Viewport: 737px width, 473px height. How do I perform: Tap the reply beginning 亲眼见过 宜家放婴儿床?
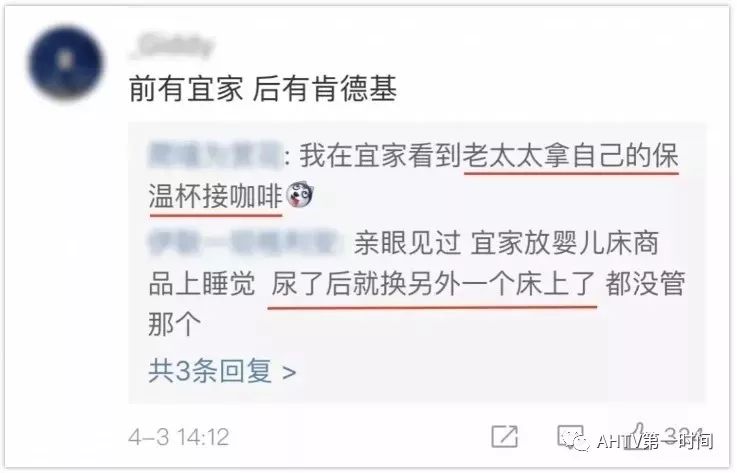[416, 284]
